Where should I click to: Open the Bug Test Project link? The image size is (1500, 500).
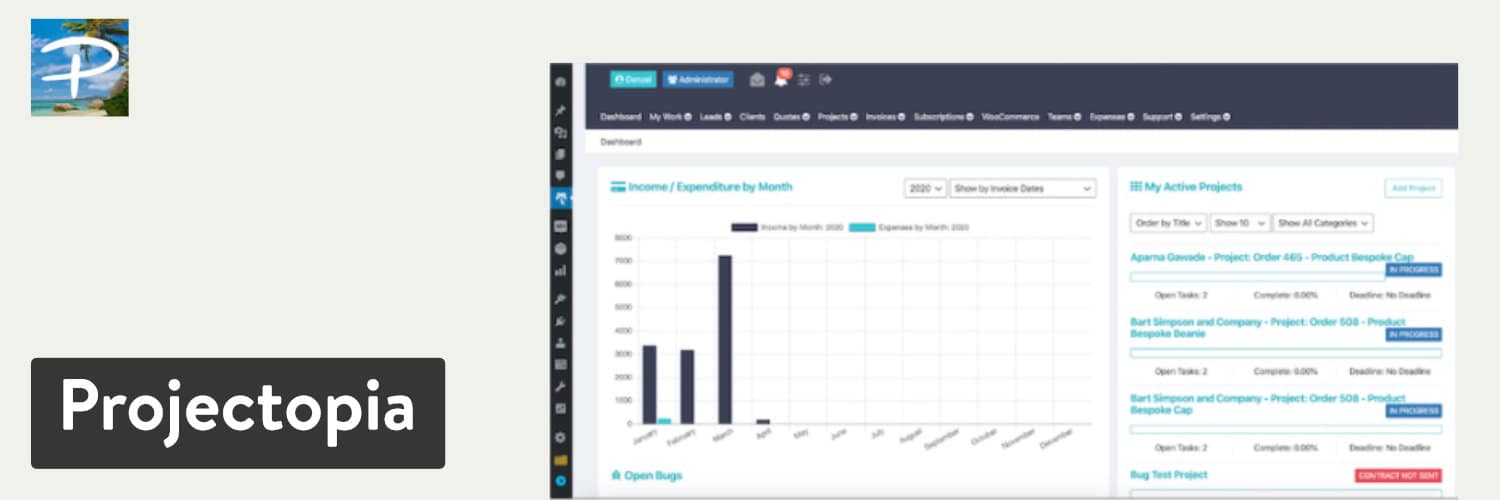point(1168,475)
